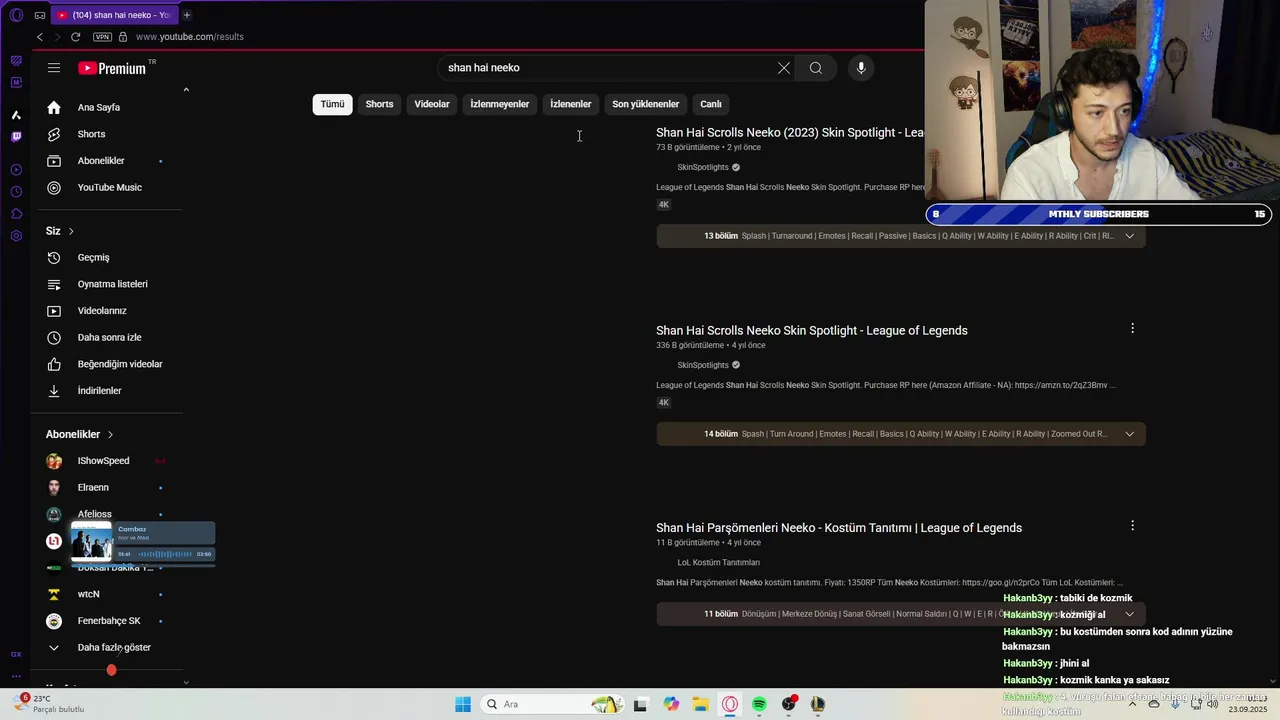The image size is (1280, 720).
Task: Click the address bar URL youtube.com/results
Action: (x=190, y=37)
